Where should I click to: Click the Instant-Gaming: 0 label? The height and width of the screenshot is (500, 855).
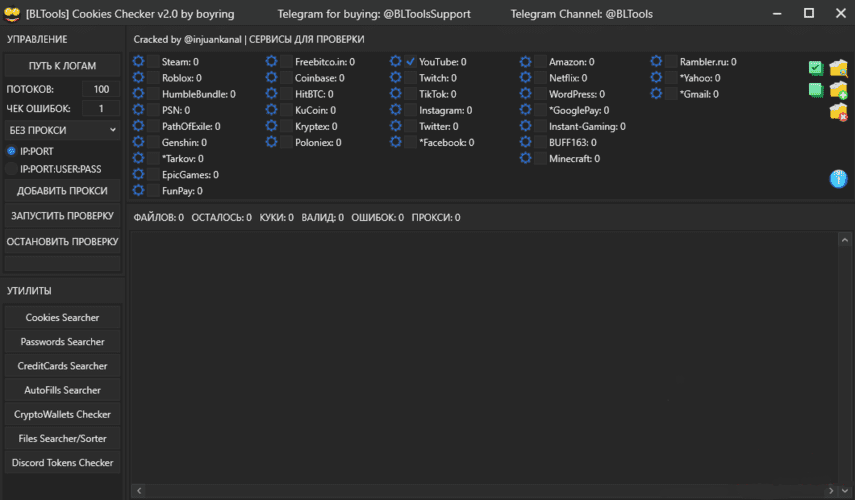(587, 126)
